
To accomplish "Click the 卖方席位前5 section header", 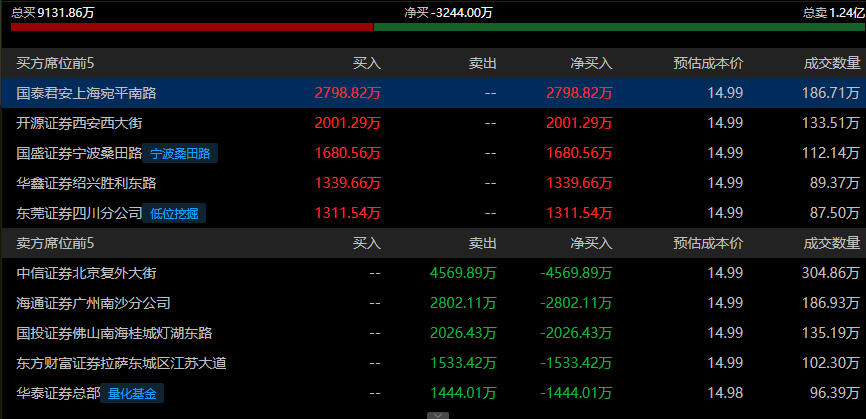I will [55, 242].
